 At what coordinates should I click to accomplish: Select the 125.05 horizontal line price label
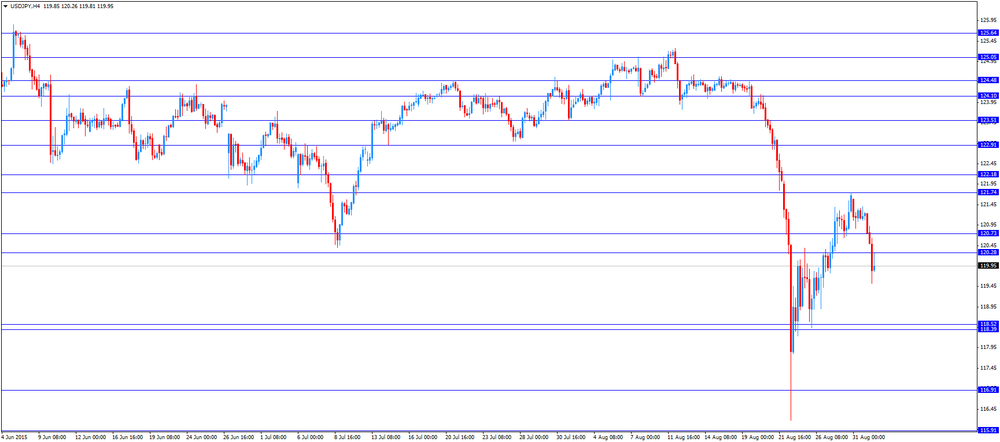987,57
